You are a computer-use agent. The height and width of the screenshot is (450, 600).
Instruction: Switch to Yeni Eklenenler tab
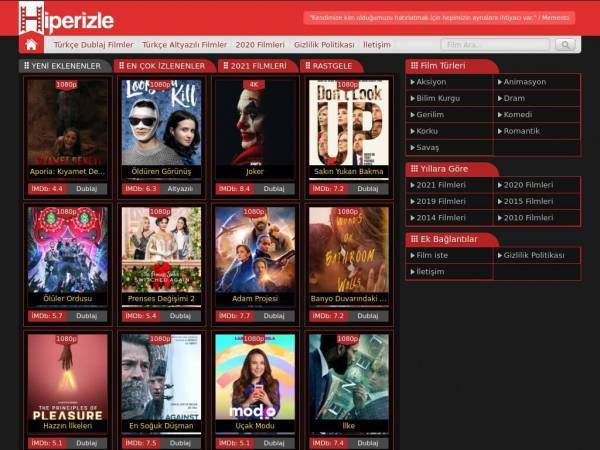click(63, 66)
